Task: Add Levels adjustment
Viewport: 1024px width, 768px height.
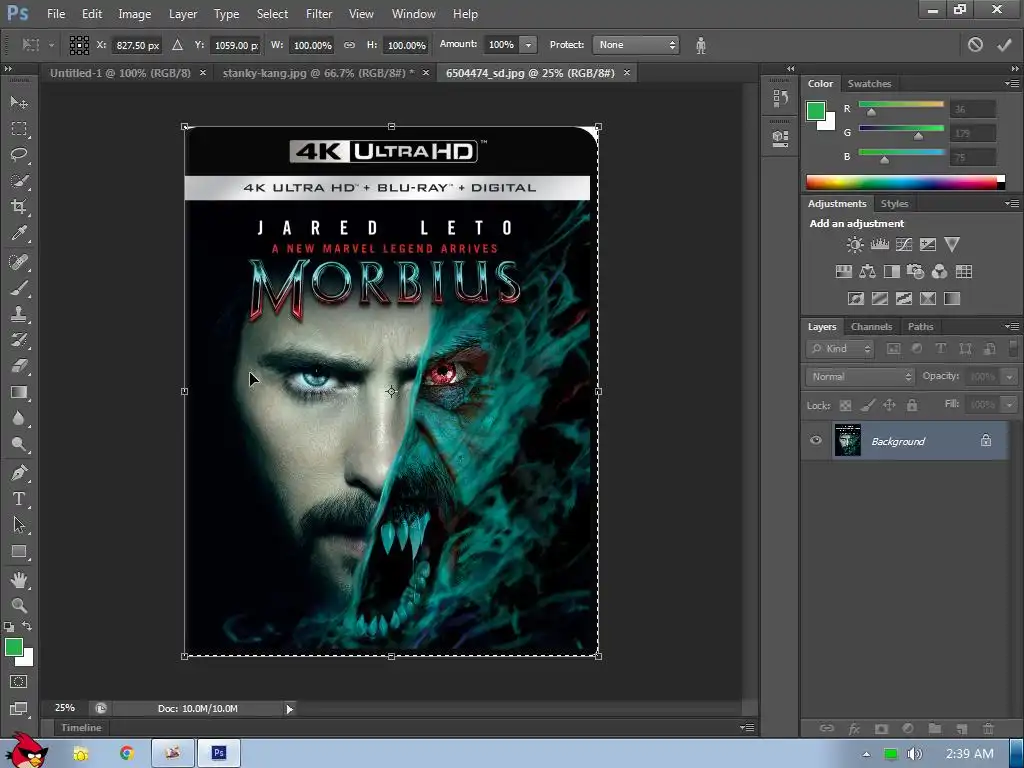Action: (x=880, y=245)
